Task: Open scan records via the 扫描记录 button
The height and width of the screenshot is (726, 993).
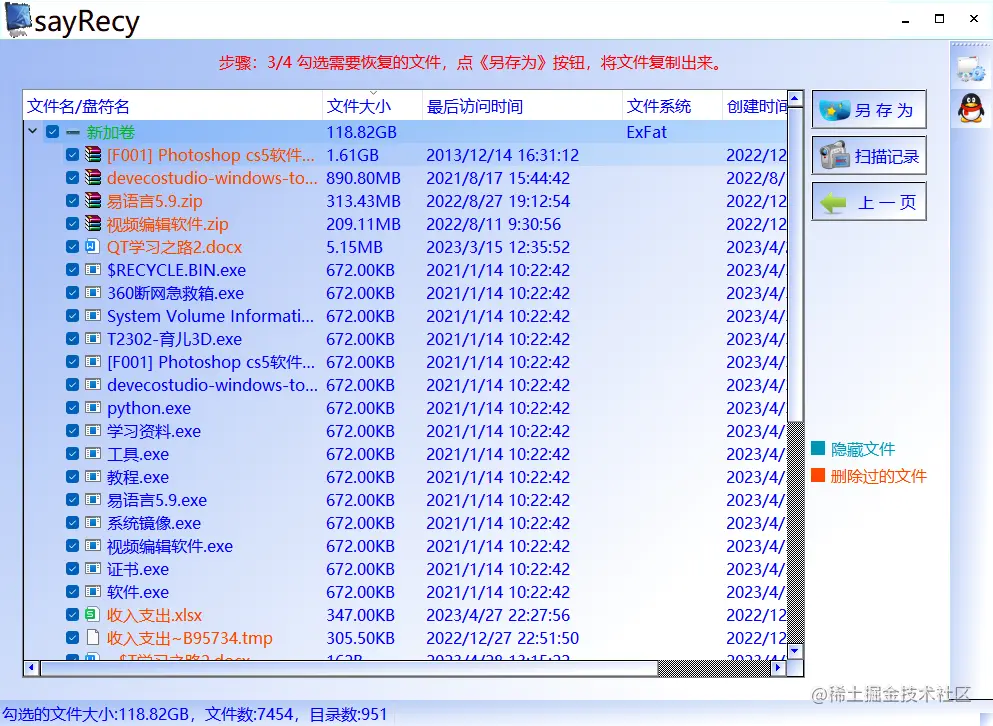Action: (x=869, y=155)
